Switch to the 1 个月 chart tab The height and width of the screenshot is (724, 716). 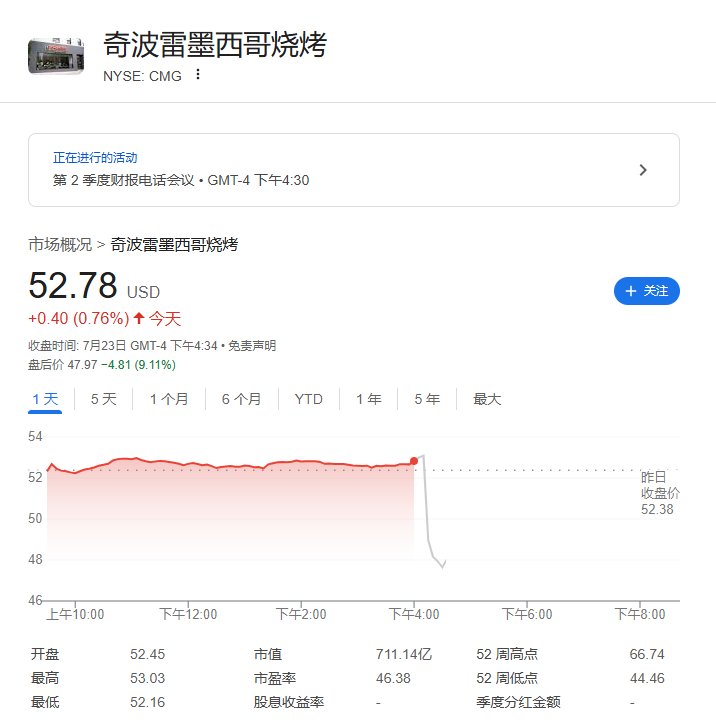pos(169,399)
